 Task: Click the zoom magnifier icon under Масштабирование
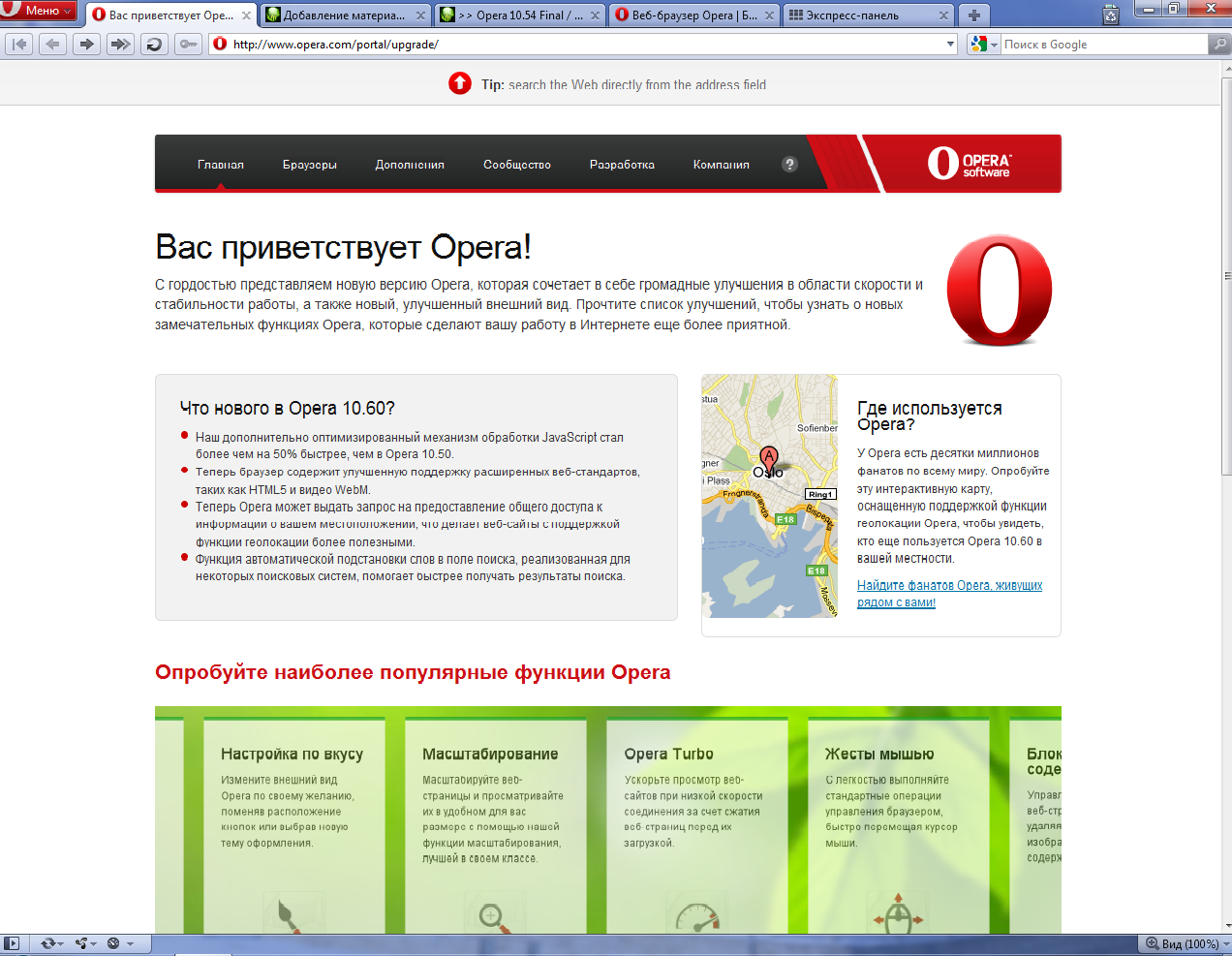point(494,917)
